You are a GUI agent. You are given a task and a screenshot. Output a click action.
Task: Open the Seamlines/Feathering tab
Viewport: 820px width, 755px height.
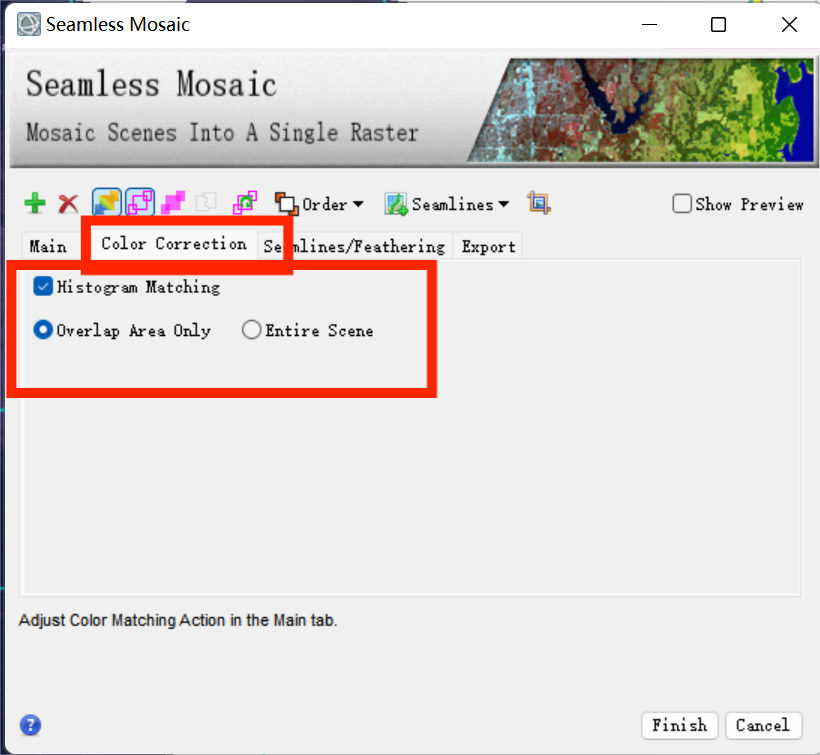[x=354, y=246]
